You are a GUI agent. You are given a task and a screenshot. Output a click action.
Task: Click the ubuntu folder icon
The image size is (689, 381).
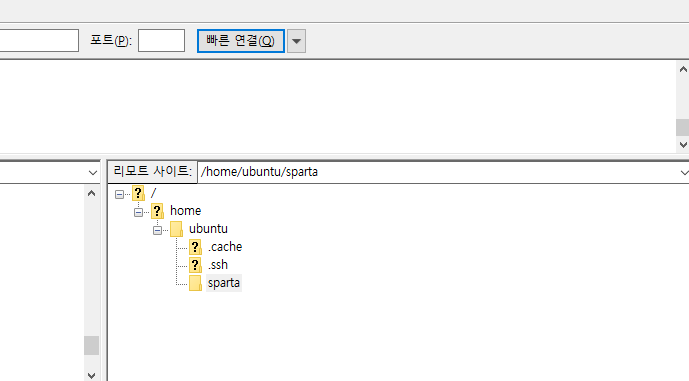pyautogui.click(x=176, y=229)
